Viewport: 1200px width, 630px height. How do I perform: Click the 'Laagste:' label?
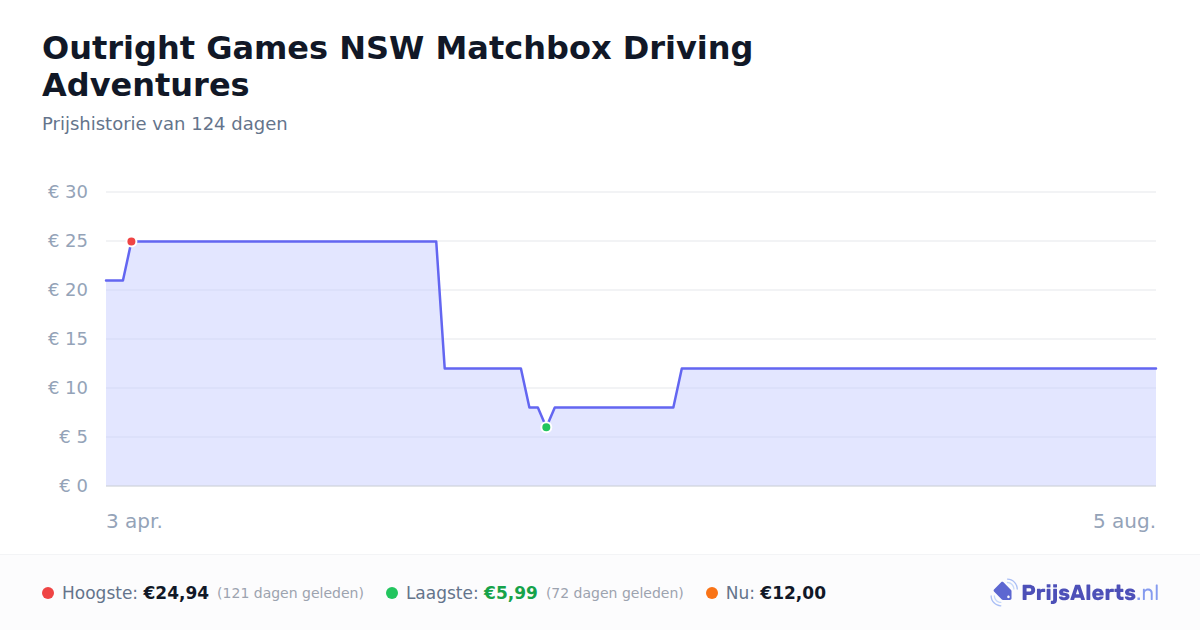[442, 593]
